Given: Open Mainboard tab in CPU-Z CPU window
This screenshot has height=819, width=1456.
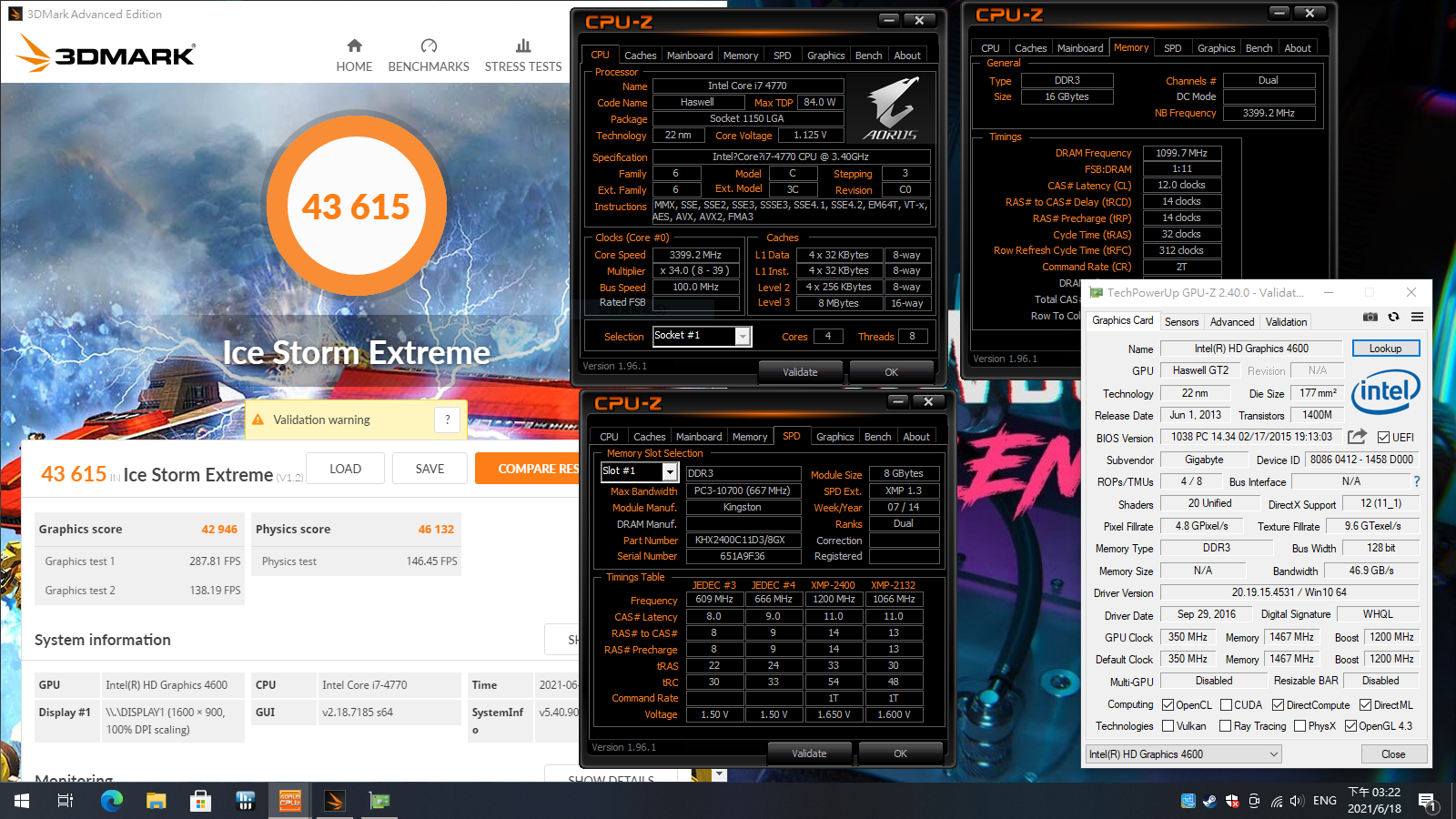Looking at the screenshot, I should click(690, 56).
